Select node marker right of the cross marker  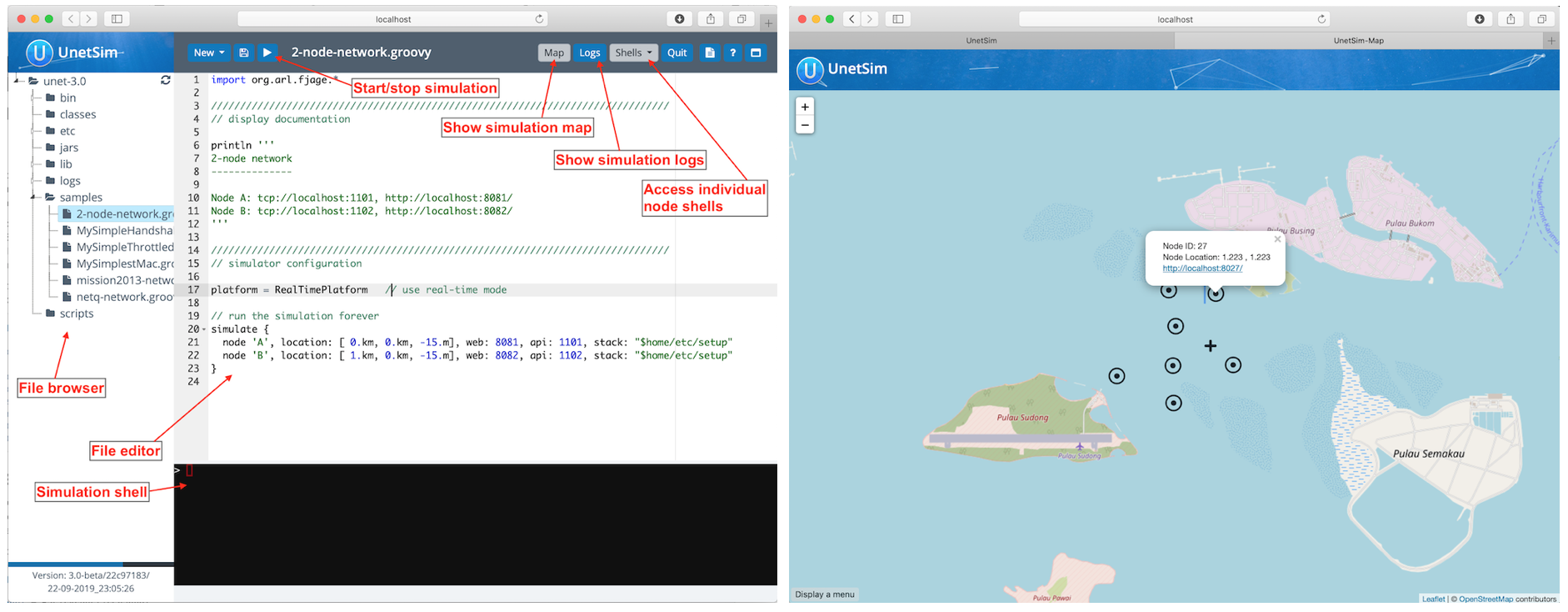[x=1233, y=364]
